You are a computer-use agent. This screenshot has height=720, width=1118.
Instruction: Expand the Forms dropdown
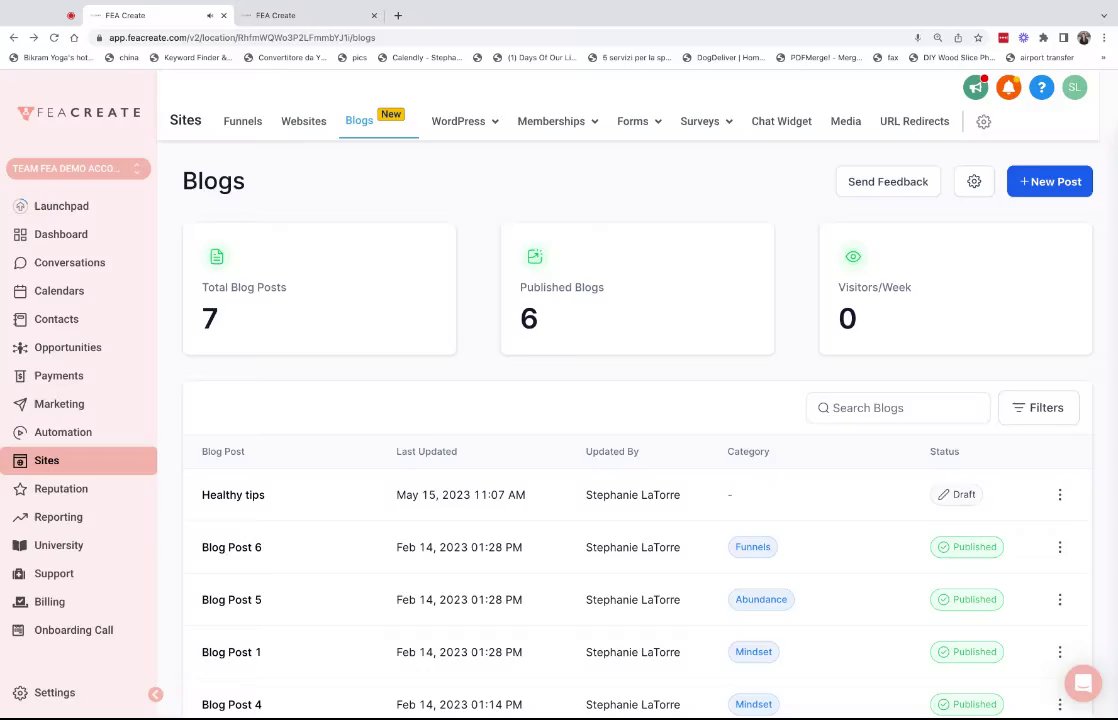point(640,121)
